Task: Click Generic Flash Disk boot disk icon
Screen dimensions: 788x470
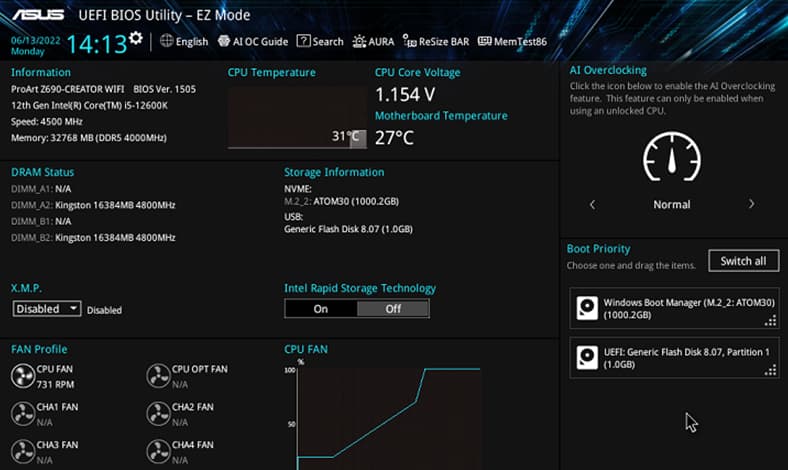Action: click(x=587, y=357)
